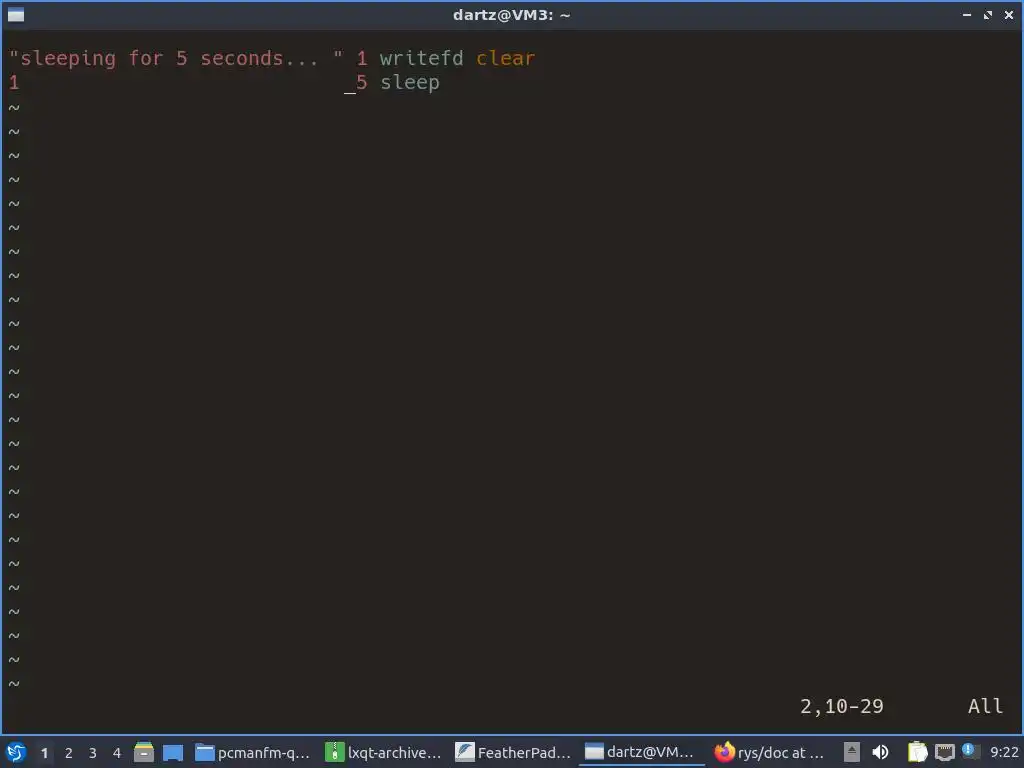Viewport: 1024px width, 768px height.
Task: Click the word 'sleep' on line two
Action: tap(410, 83)
